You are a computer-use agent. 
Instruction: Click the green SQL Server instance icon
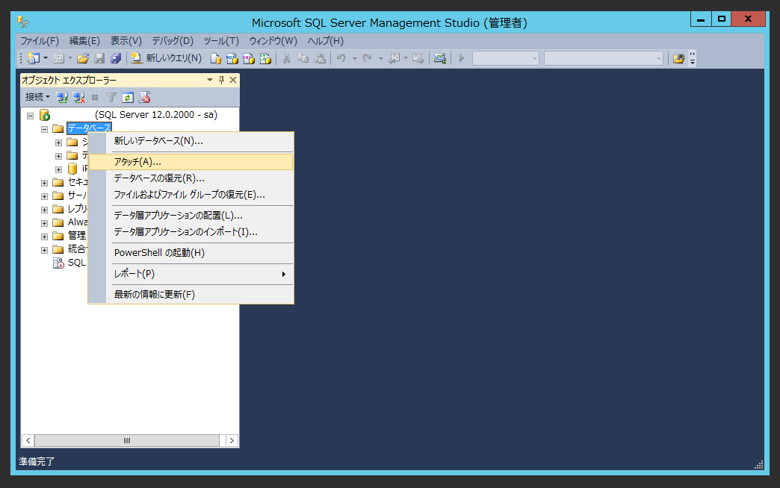click(x=45, y=115)
